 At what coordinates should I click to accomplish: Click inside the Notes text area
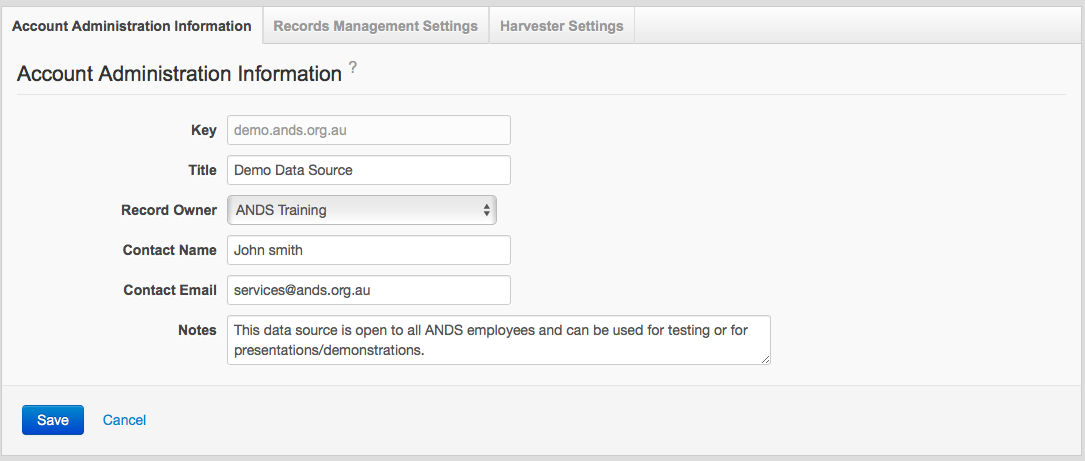(498, 340)
